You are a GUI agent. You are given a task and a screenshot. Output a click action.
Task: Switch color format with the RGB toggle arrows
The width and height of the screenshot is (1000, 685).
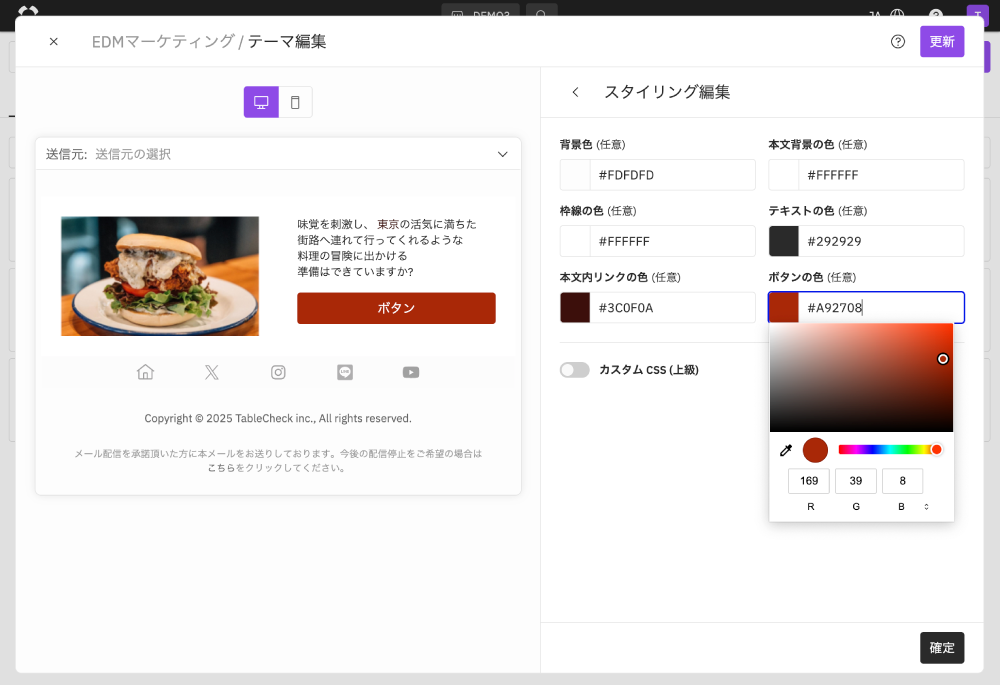click(x=927, y=506)
